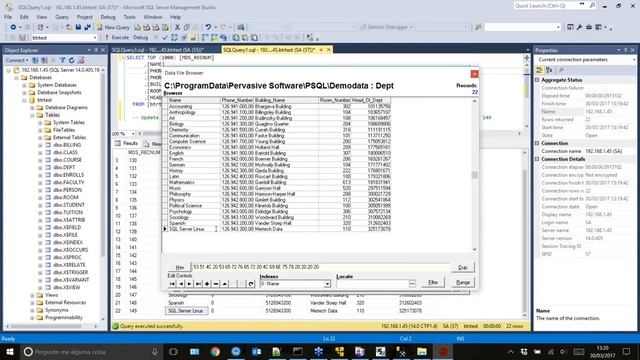
Task: Click the Head_Of_Dept column header
Action: click(x=371, y=100)
